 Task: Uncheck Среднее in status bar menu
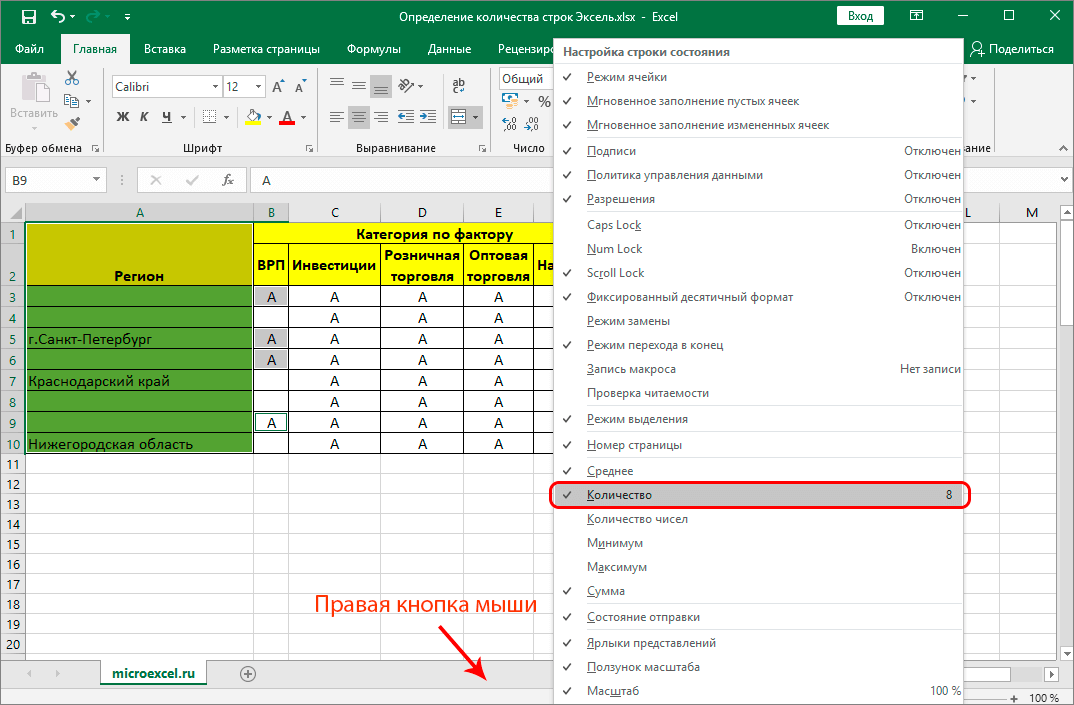610,471
